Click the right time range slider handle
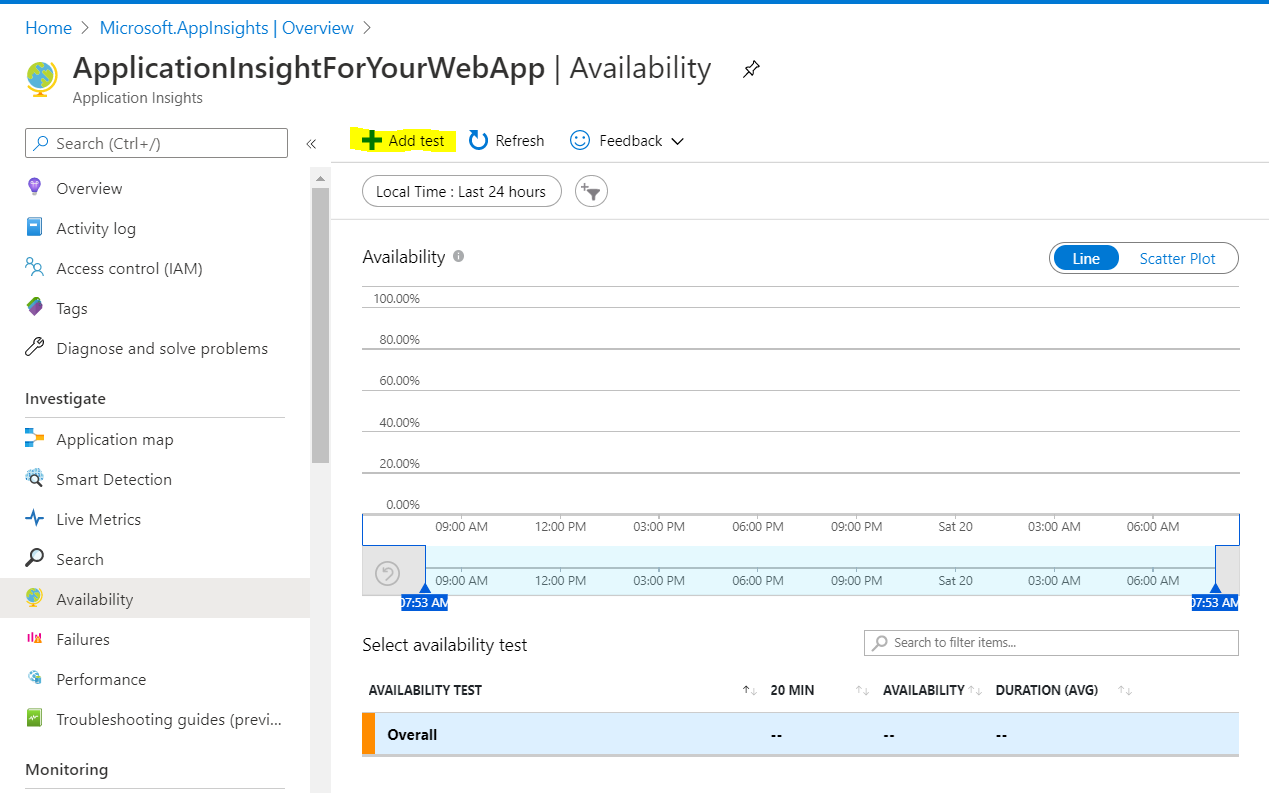Screen dimensions: 1269x793 [x=1215, y=589]
